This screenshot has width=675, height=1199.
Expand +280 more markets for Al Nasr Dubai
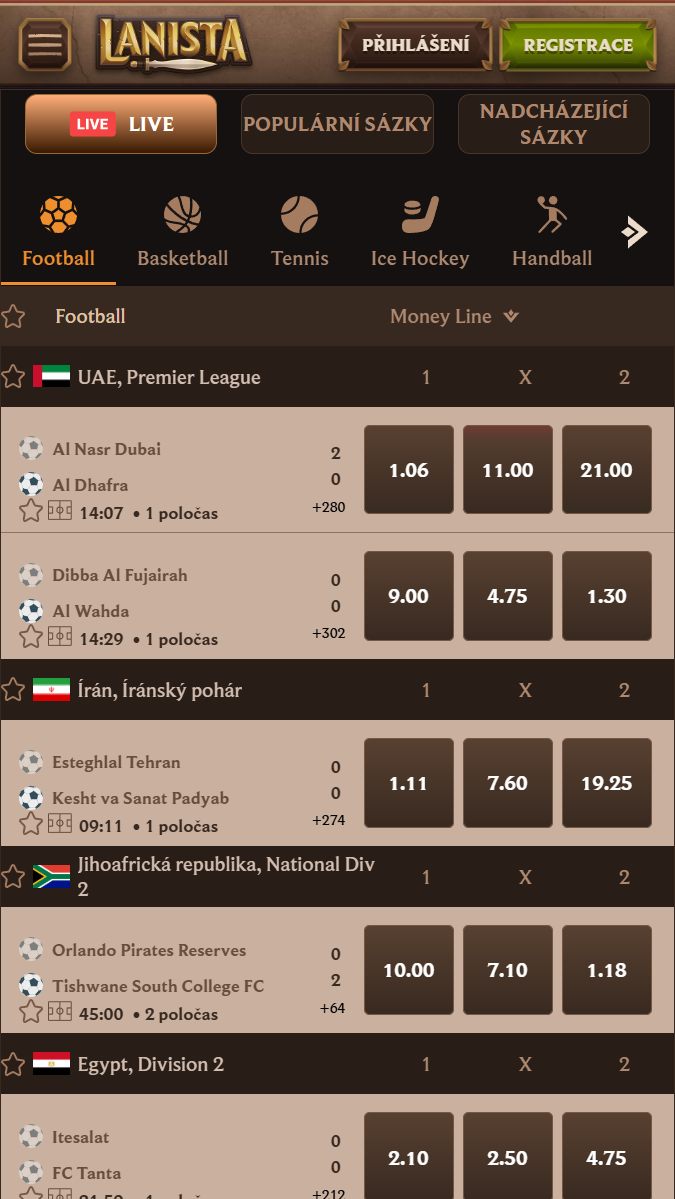tap(328, 507)
